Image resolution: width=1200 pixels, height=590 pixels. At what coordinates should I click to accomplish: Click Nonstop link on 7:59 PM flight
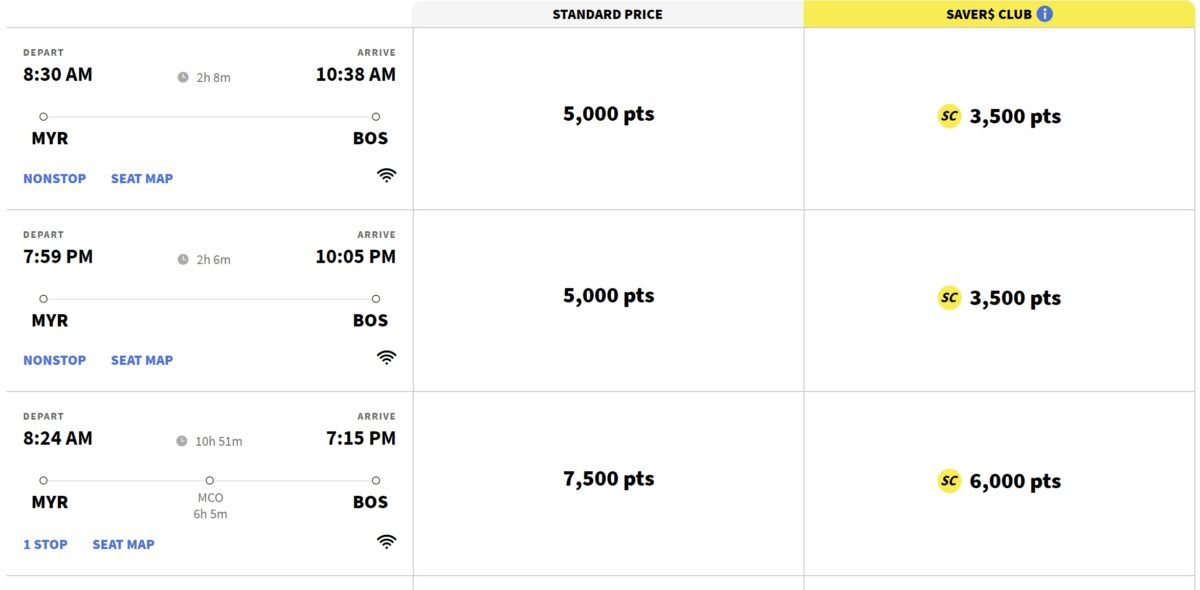(55, 360)
